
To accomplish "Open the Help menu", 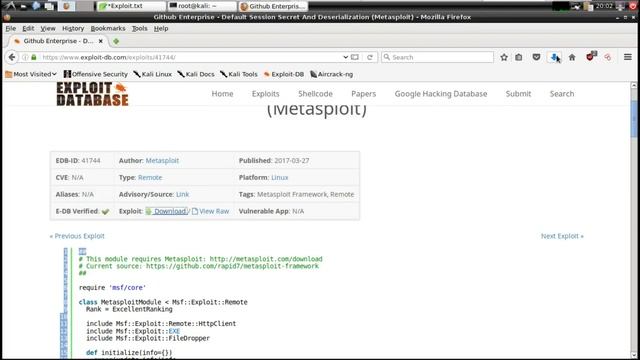I will [161, 29].
